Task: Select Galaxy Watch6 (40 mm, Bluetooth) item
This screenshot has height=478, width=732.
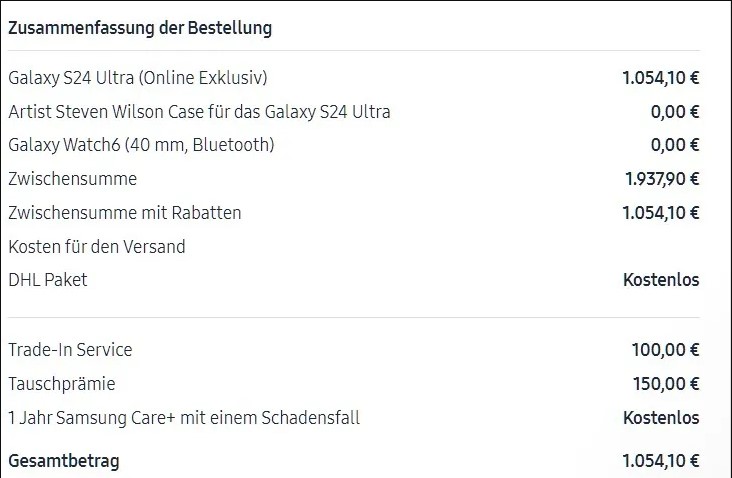Action: coord(141,145)
